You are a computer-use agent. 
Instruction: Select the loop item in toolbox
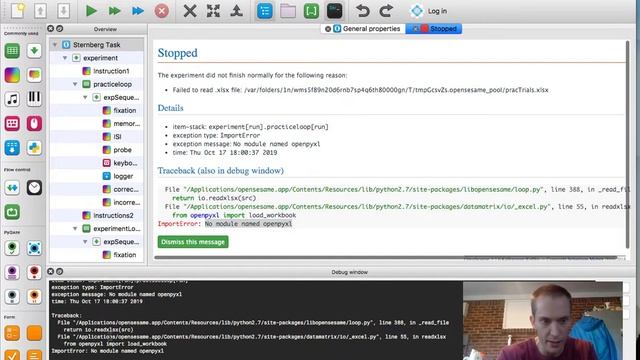[12, 51]
